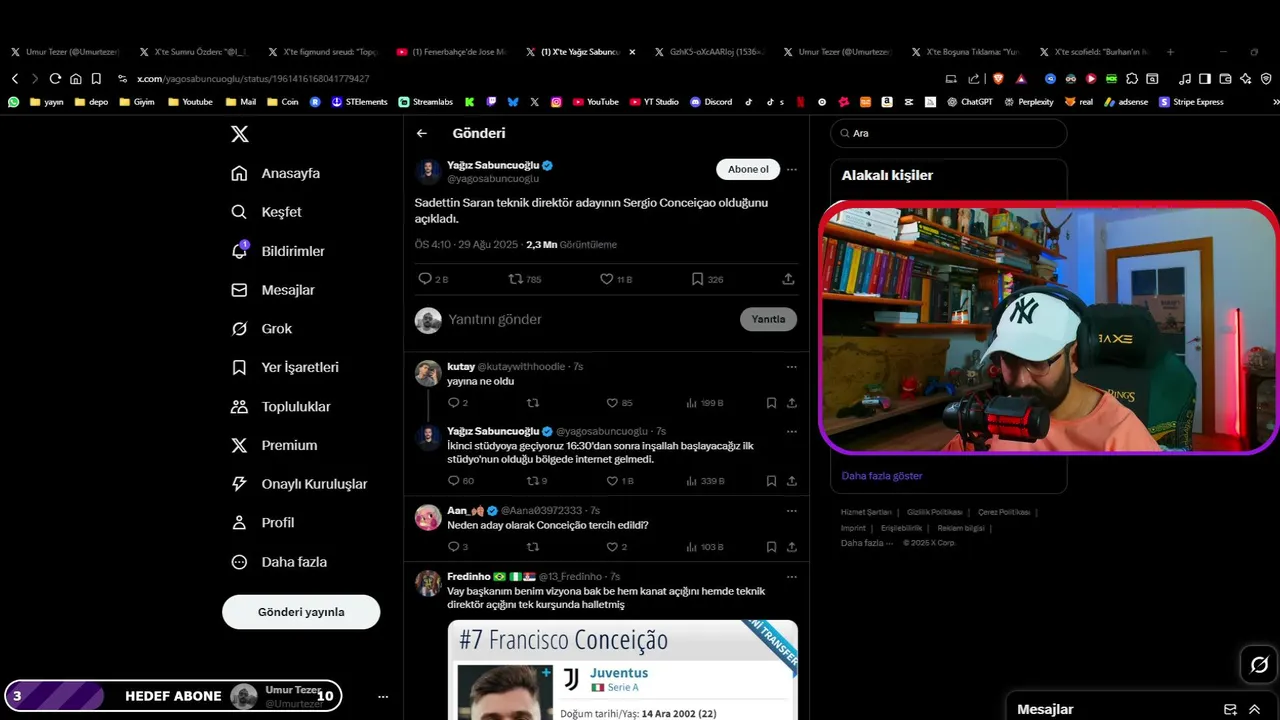Switch to Fenerbahçe'de Jose YouTube tab

coord(454,51)
